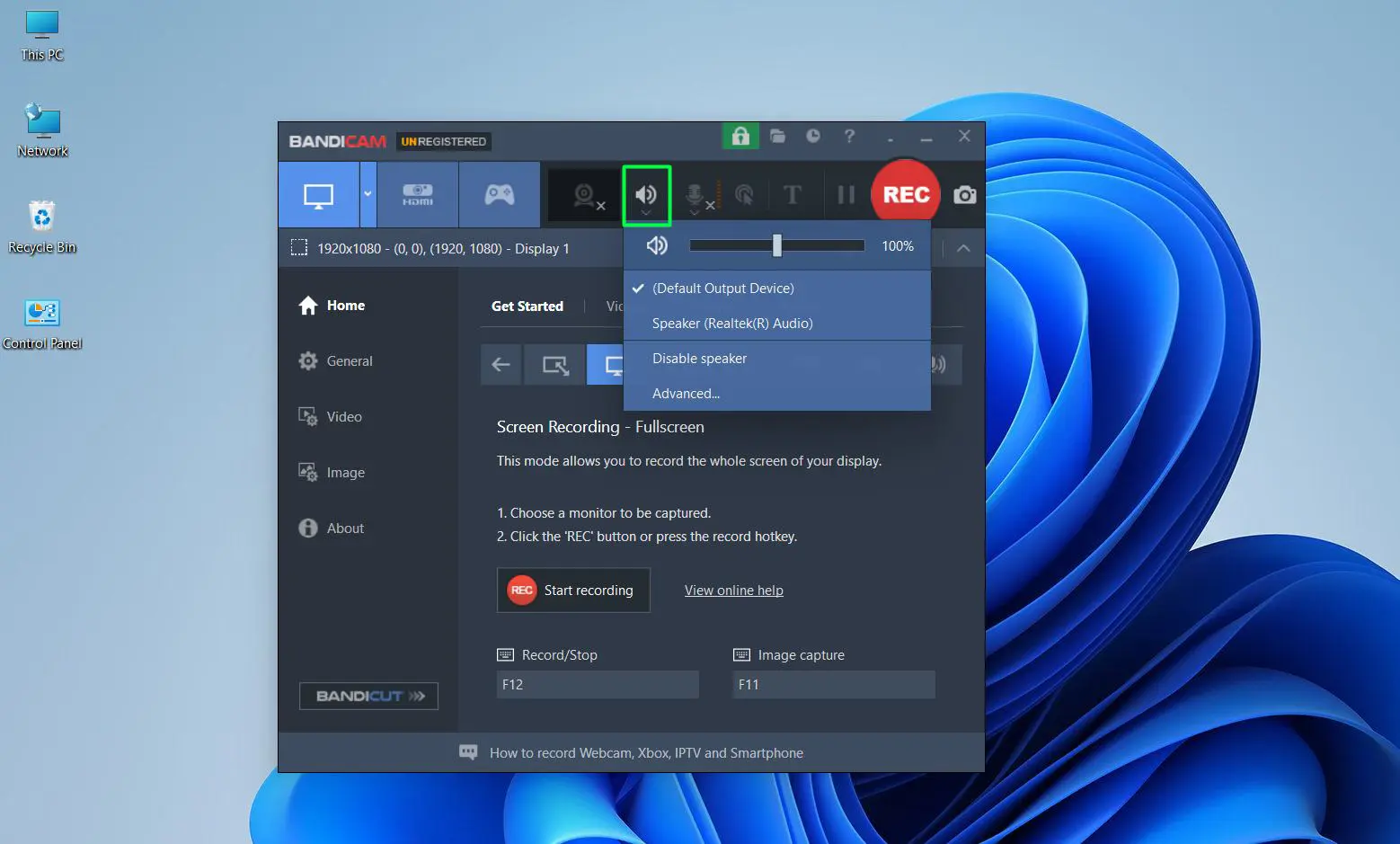Choose Disable speaker from the menu
Viewport: 1400px width, 844px height.
click(699, 358)
